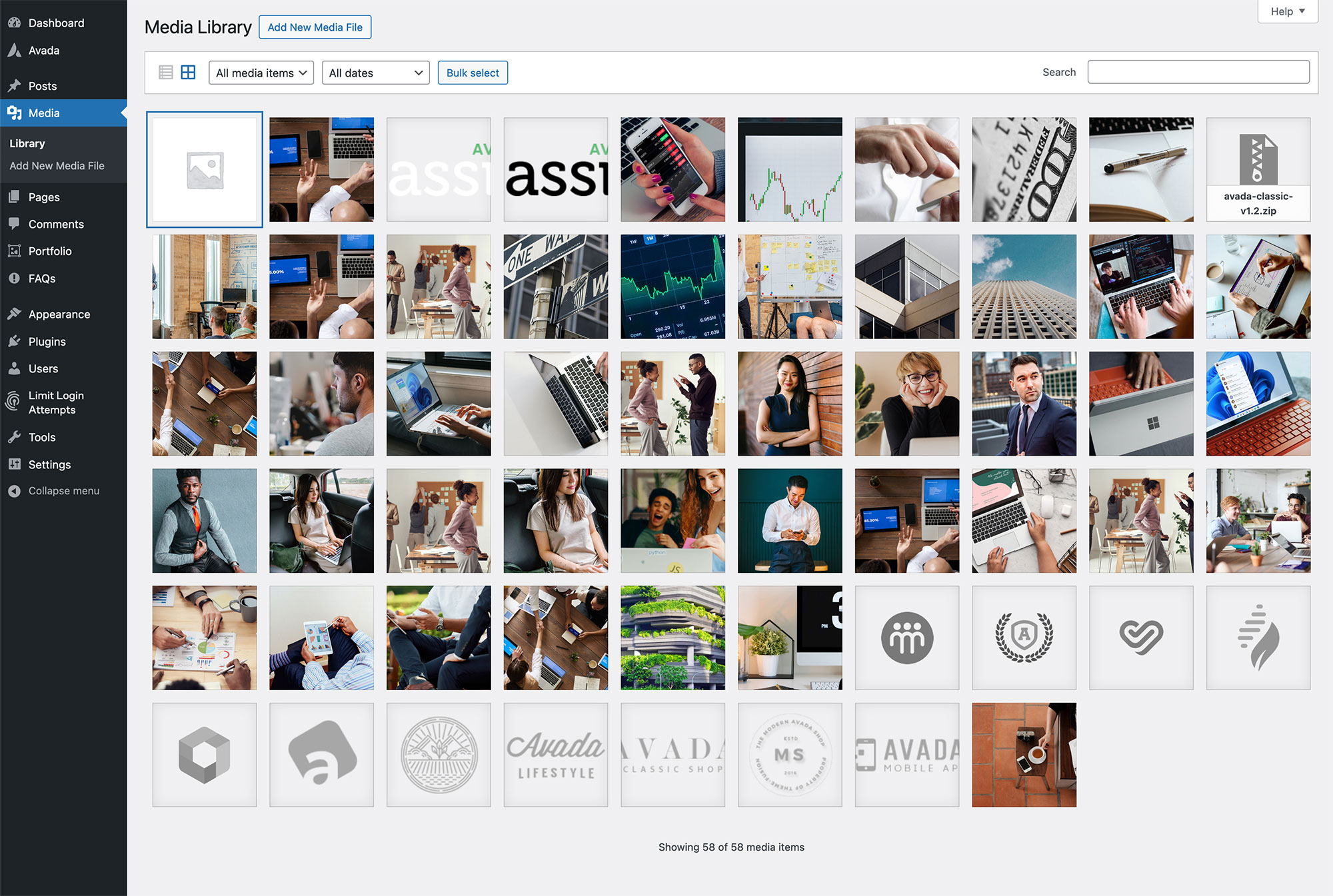Open the Posts menu item
The width and height of the screenshot is (1333, 896).
(42, 85)
